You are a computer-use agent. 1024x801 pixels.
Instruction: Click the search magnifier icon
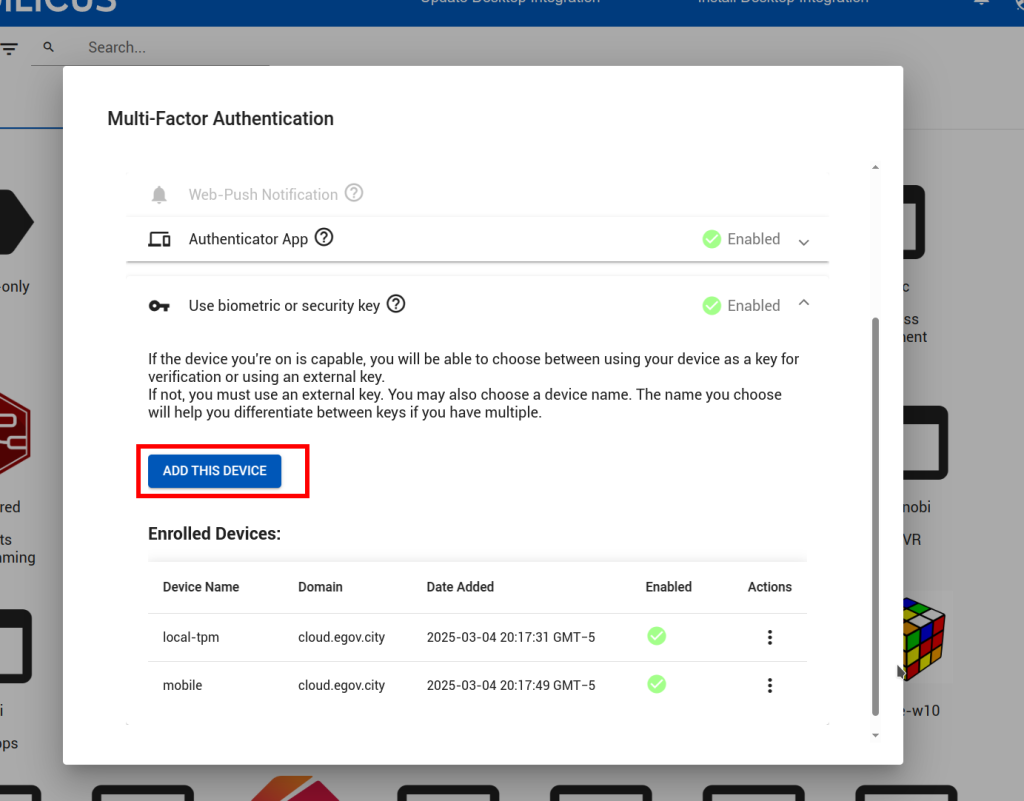tap(48, 47)
